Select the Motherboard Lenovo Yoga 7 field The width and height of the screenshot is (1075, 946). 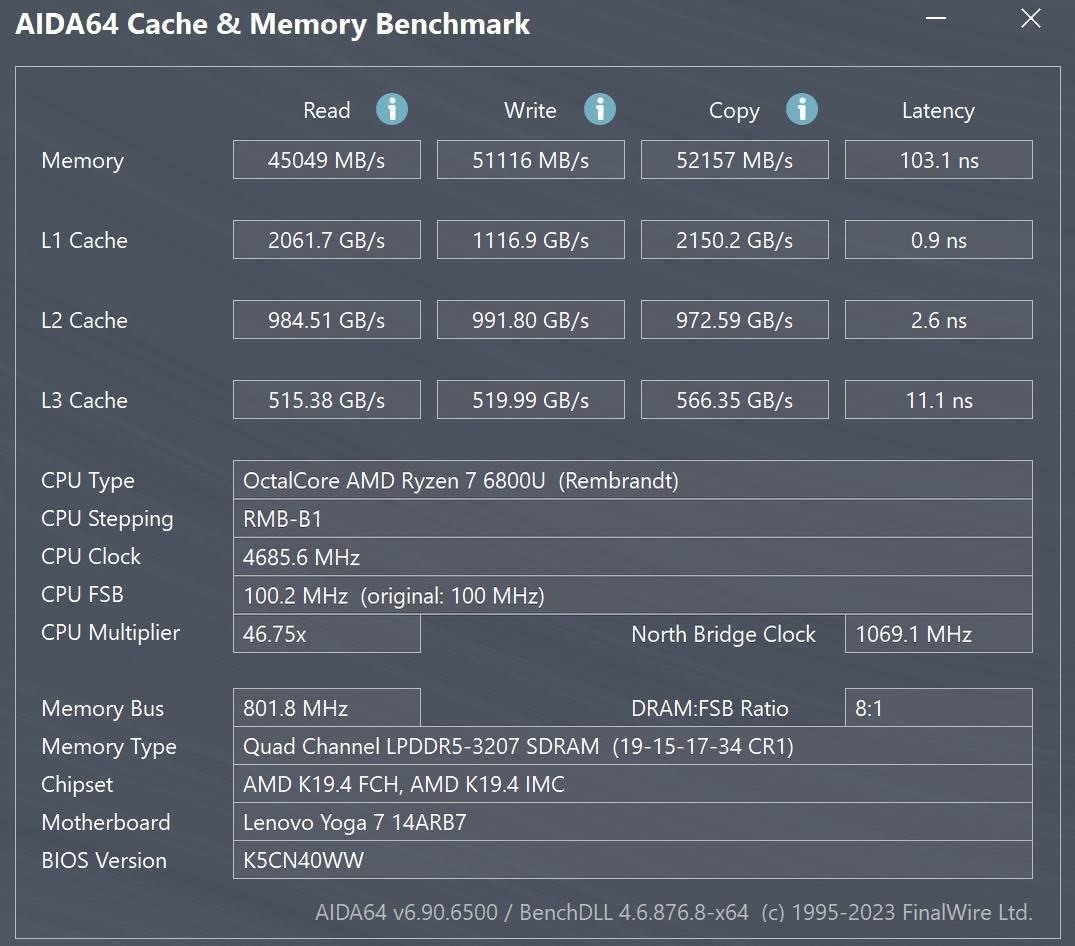tap(632, 822)
